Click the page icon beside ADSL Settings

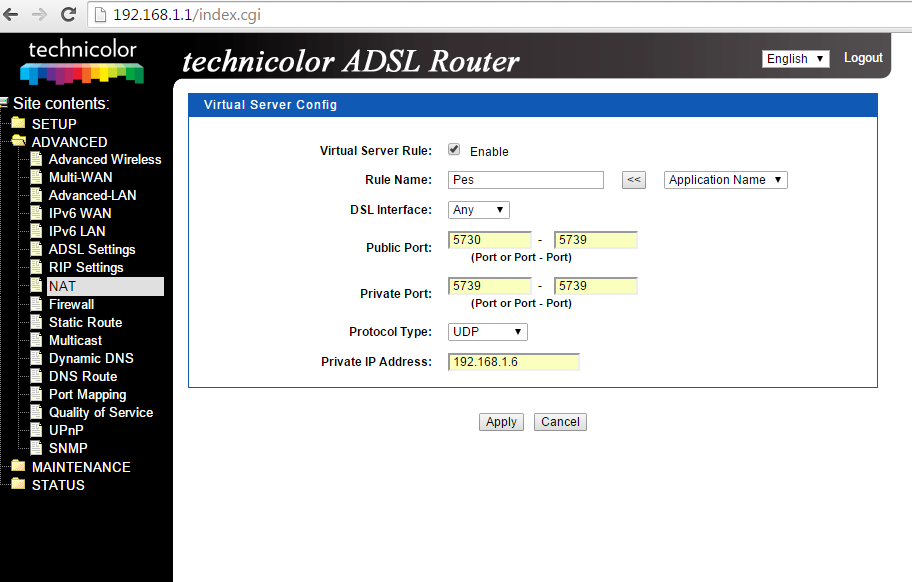coord(36,249)
